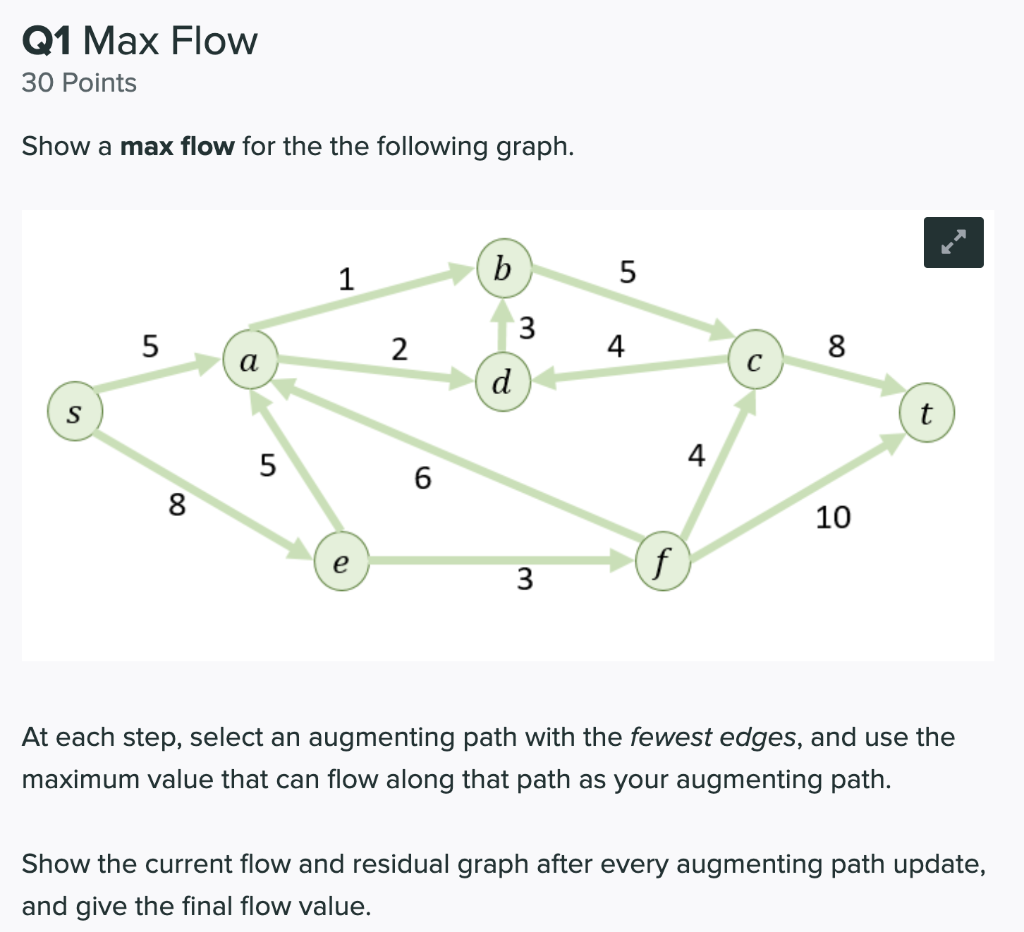Screen dimensions: 1024x932
Task: Click the edge labeled 3 between e and f
Action: pyautogui.click(x=524, y=580)
